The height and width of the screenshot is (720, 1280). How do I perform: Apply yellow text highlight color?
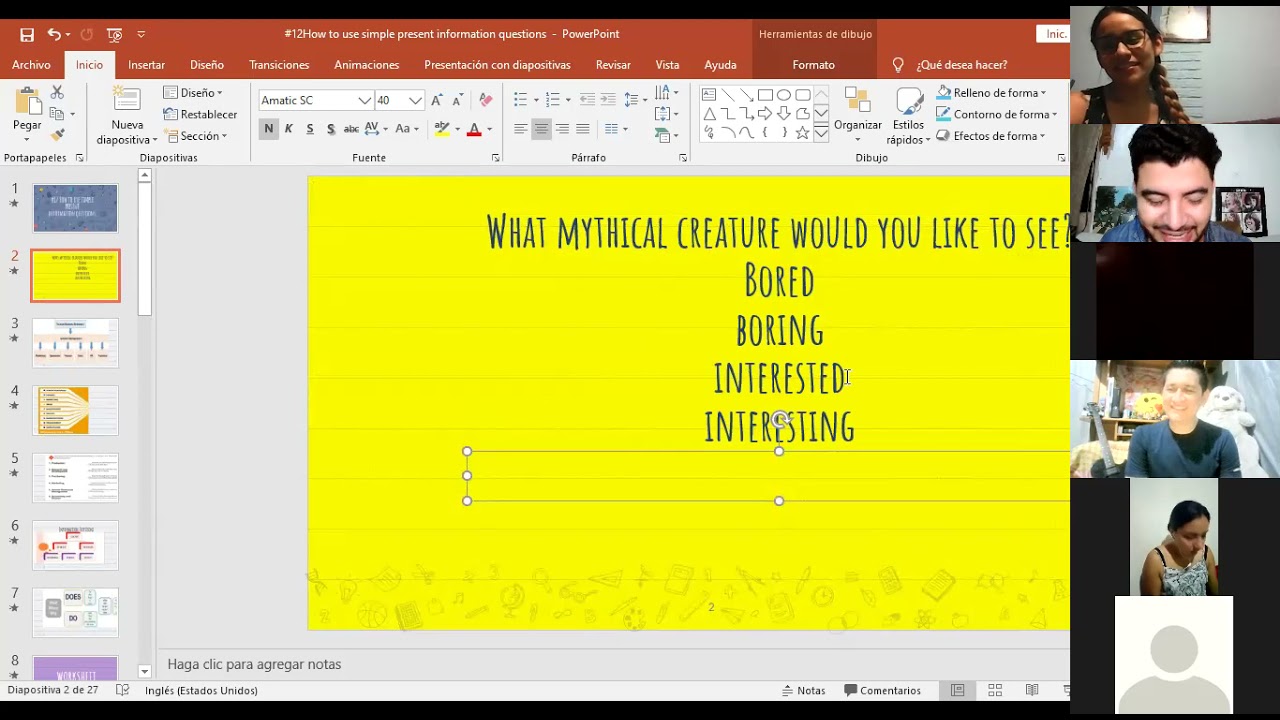[x=442, y=129]
